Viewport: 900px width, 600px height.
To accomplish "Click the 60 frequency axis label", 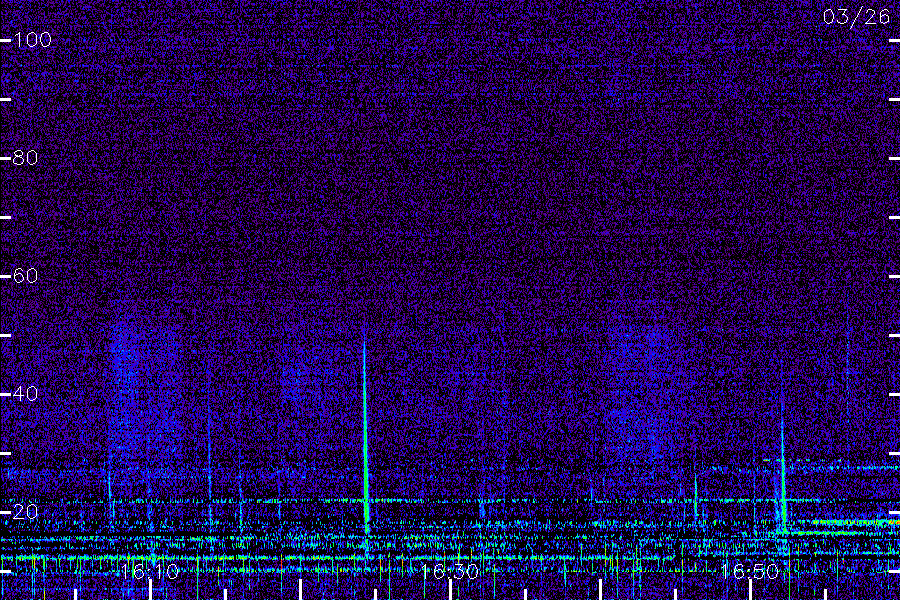I will tap(25, 276).
